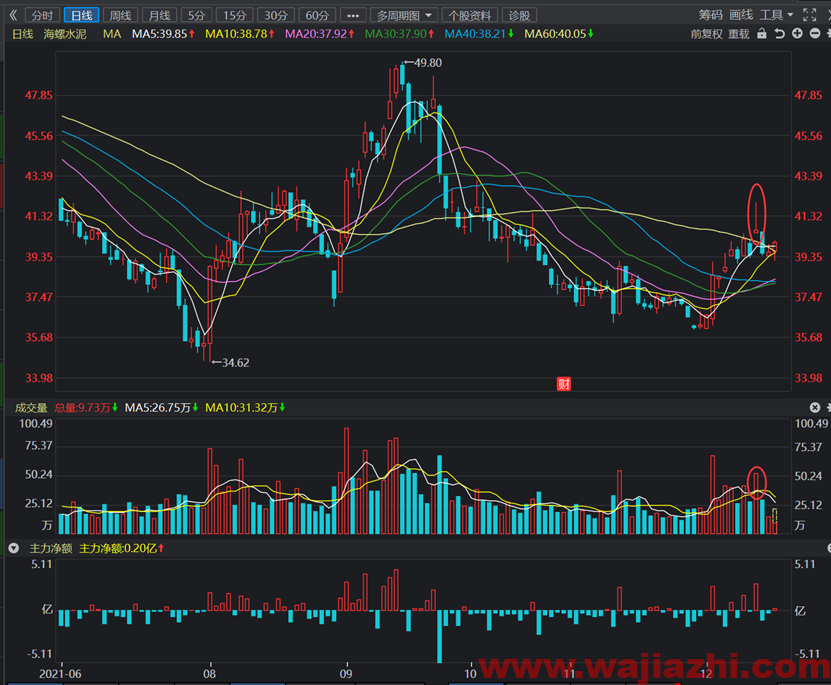Image resolution: width=831 pixels, height=685 pixels.
Task: Zoom in with the plus icon
Action: click(x=797, y=33)
